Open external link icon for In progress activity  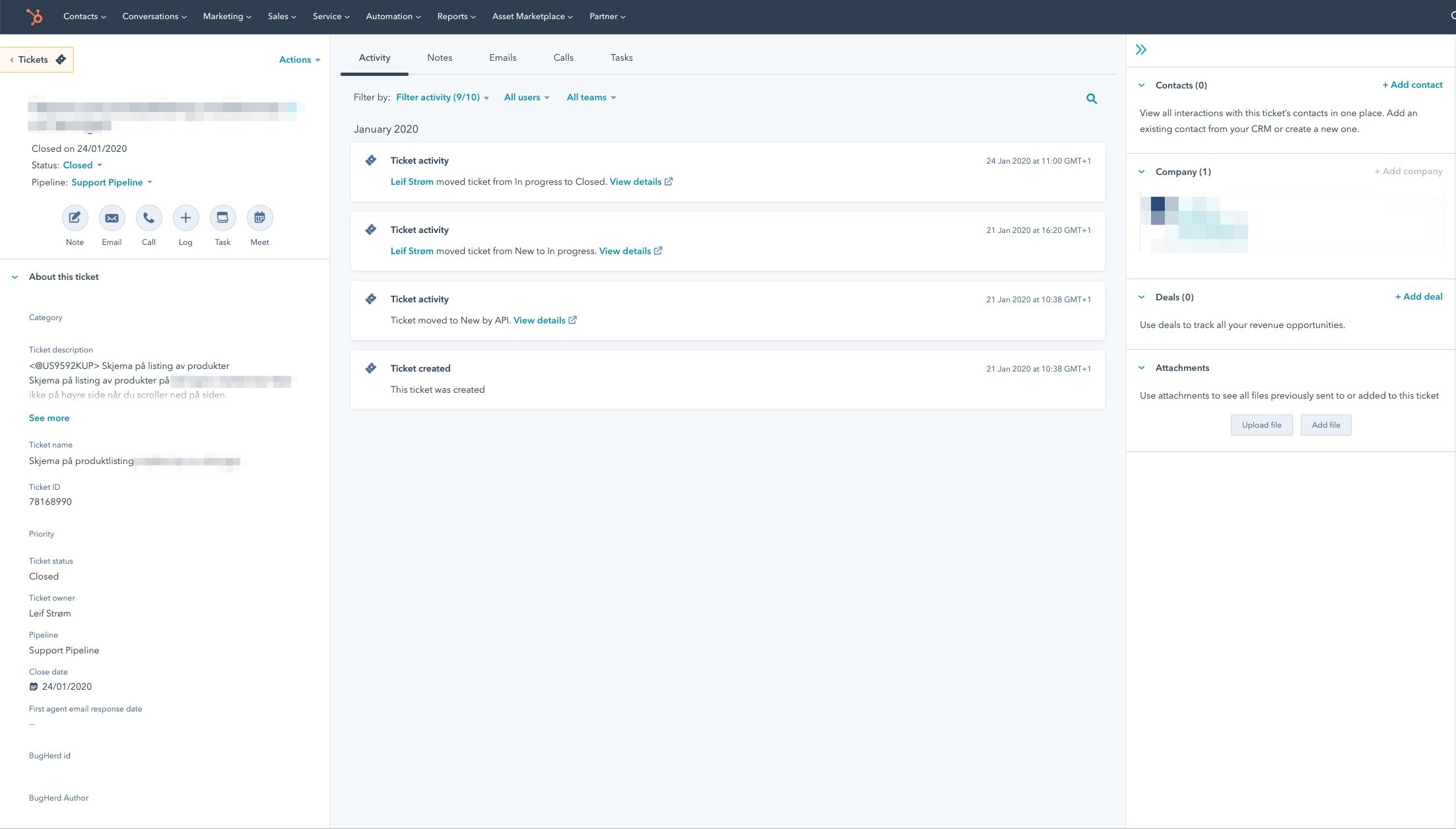658,251
